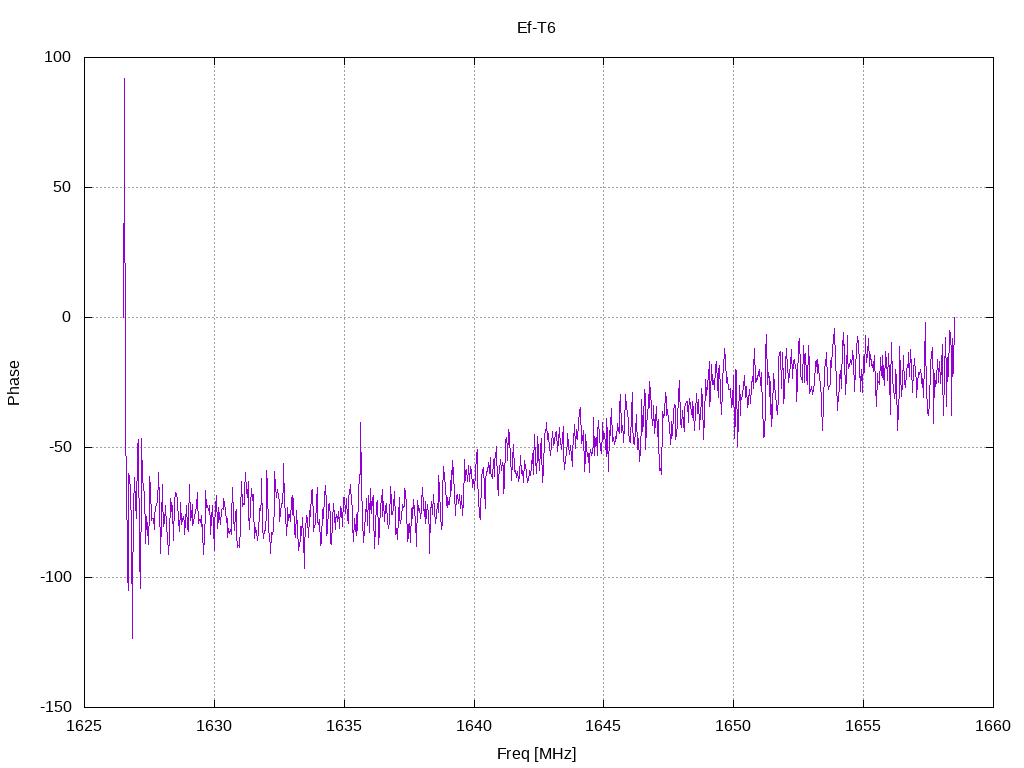The image size is (1024, 768).
Task: Click the x-axis tick label 1635
Action: click(344, 726)
